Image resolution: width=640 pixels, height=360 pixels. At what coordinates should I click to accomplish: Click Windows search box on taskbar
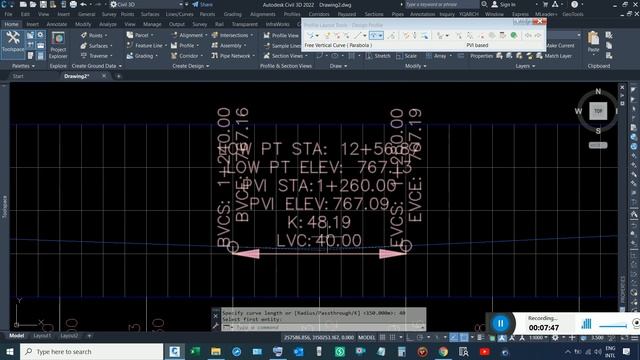click(x=92, y=351)
